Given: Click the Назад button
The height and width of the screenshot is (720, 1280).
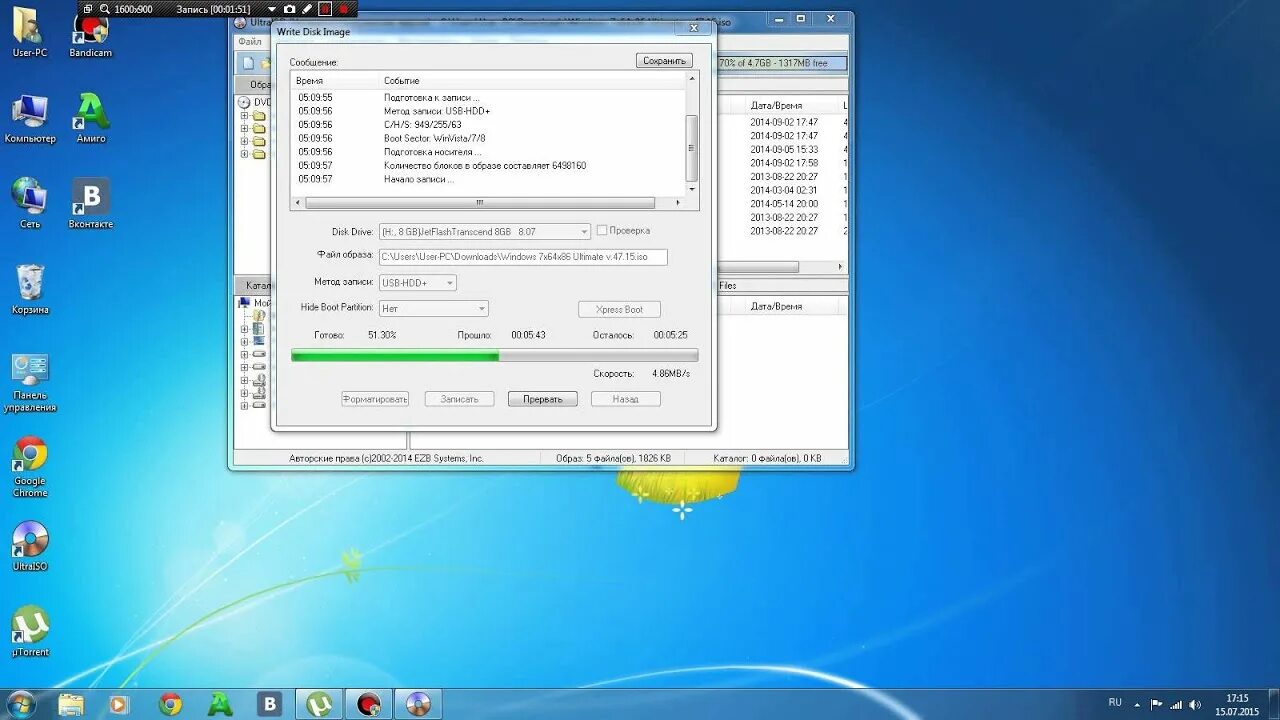Looking at the screenshot, I should pyautogui.click(x=625, y=399).
